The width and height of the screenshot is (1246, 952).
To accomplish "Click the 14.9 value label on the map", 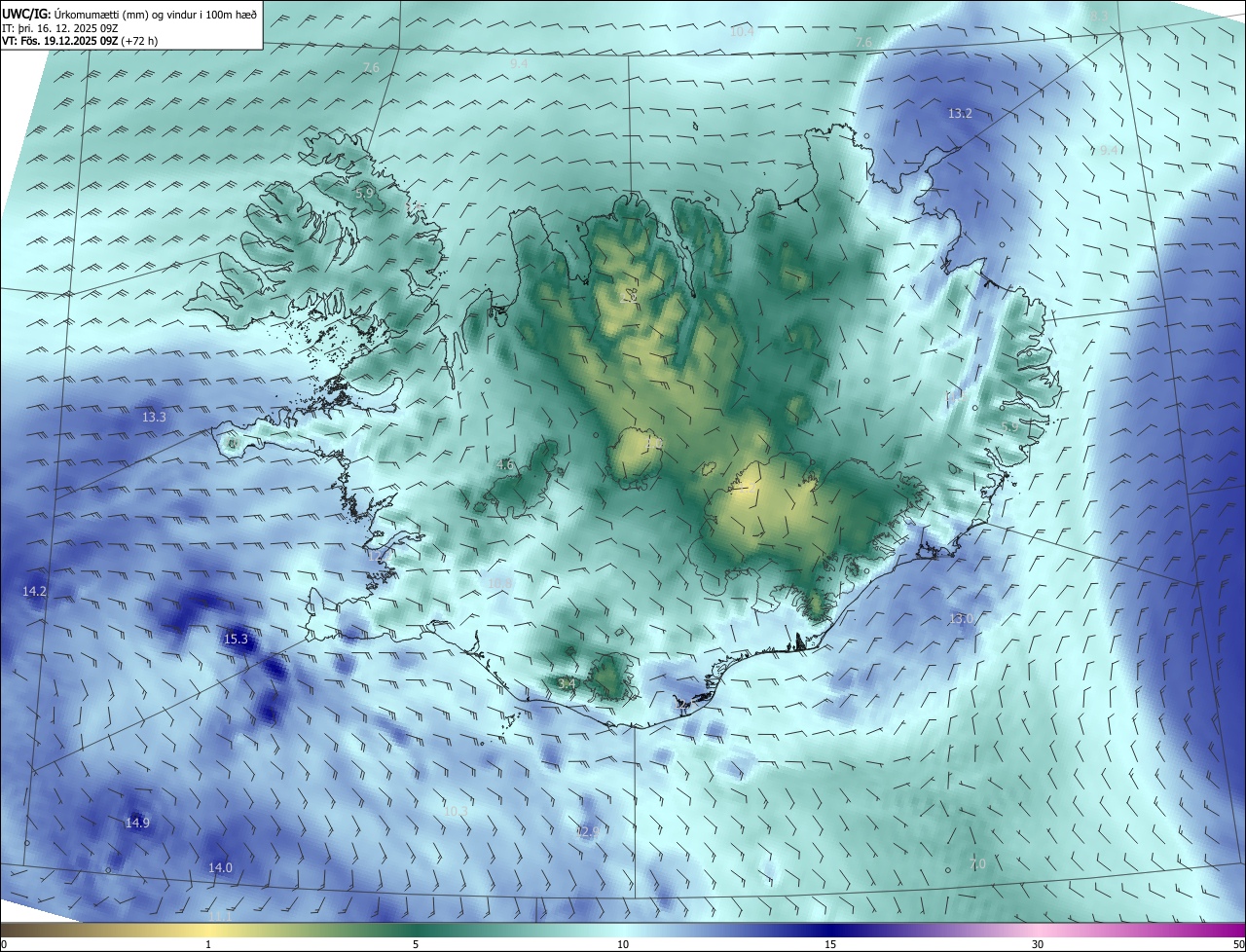I will (x=137, y=824).
